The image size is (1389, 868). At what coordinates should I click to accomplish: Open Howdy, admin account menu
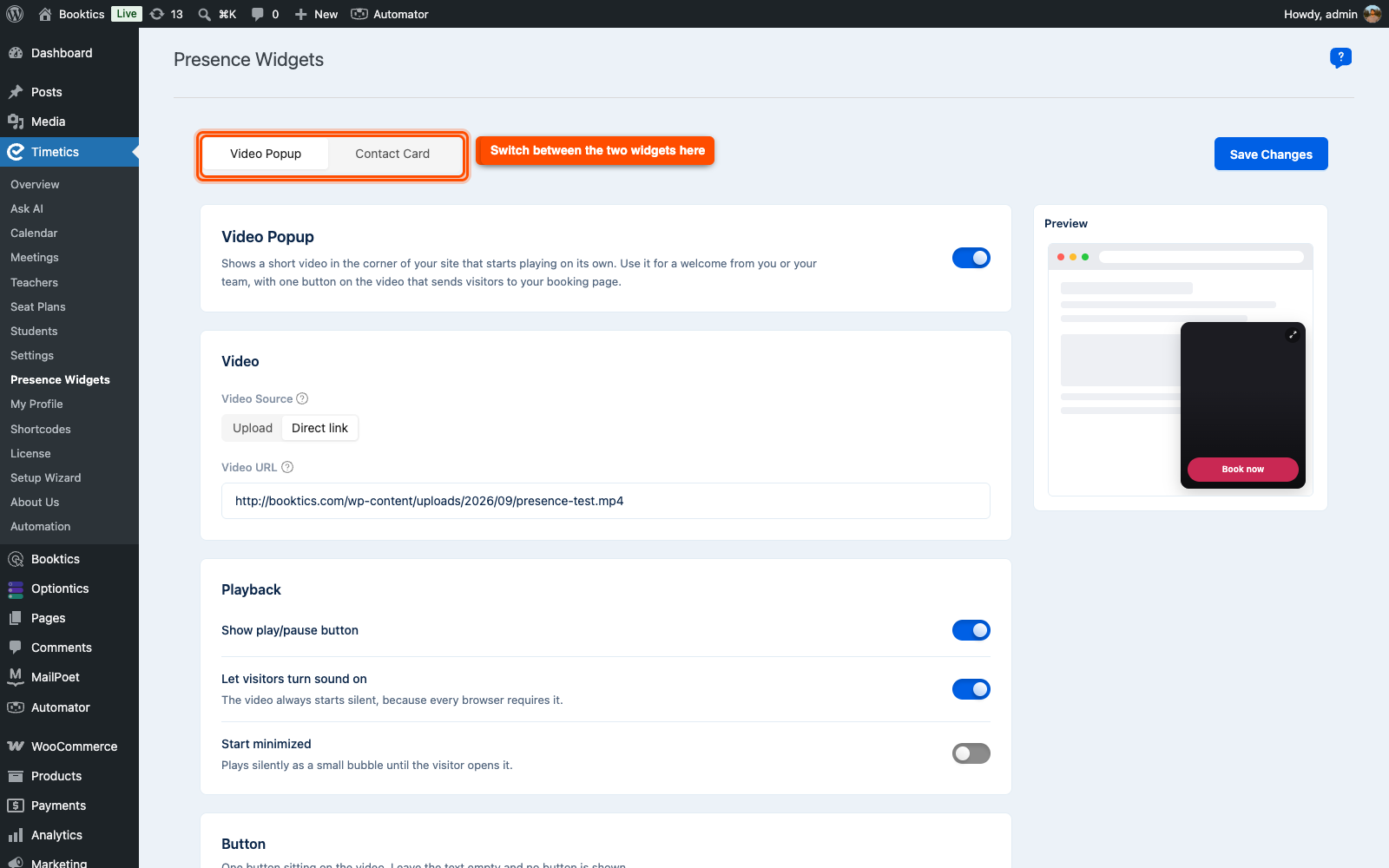[1332, 14]
